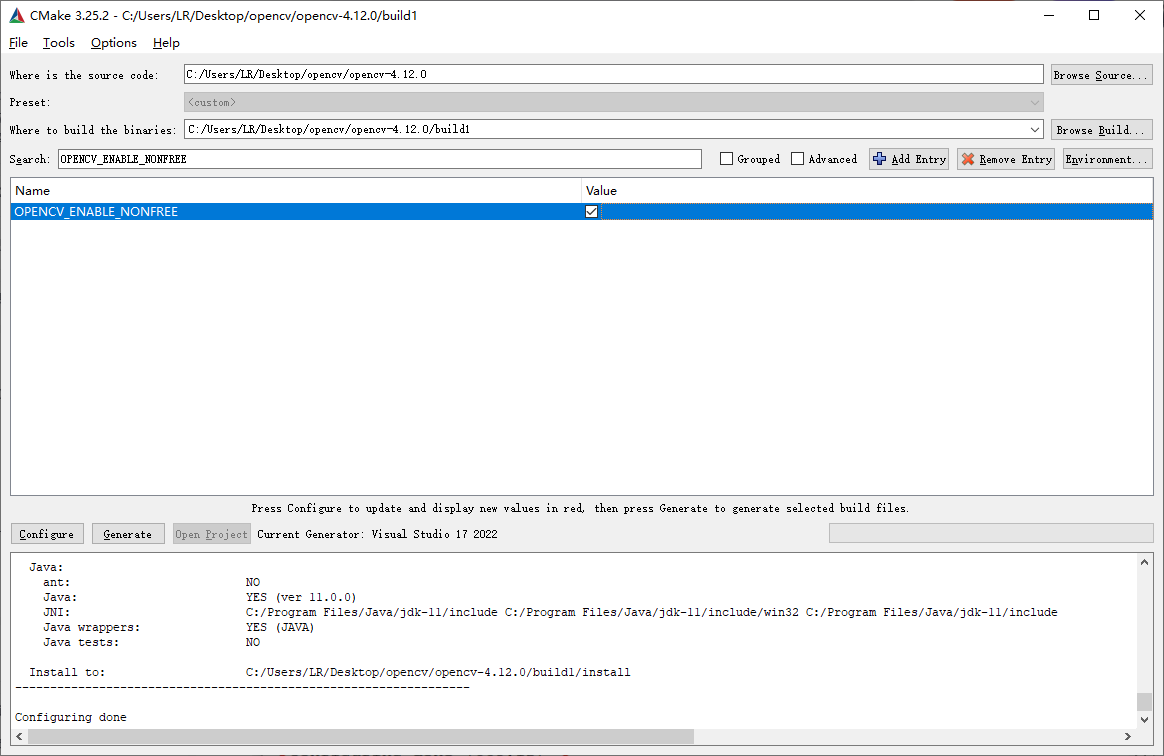Click the Name column header

(295, 191)
